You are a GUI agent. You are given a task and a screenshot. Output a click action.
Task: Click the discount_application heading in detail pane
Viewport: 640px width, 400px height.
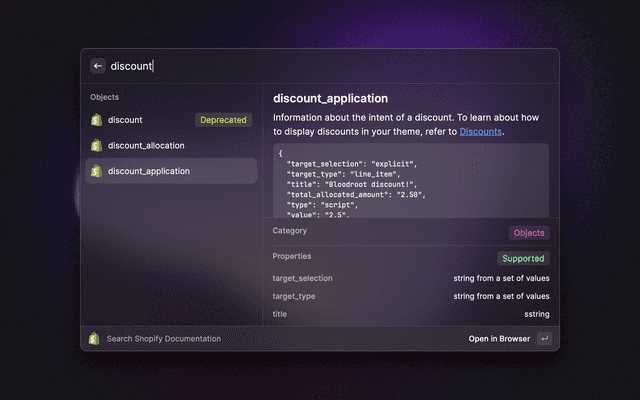point(330,99)
